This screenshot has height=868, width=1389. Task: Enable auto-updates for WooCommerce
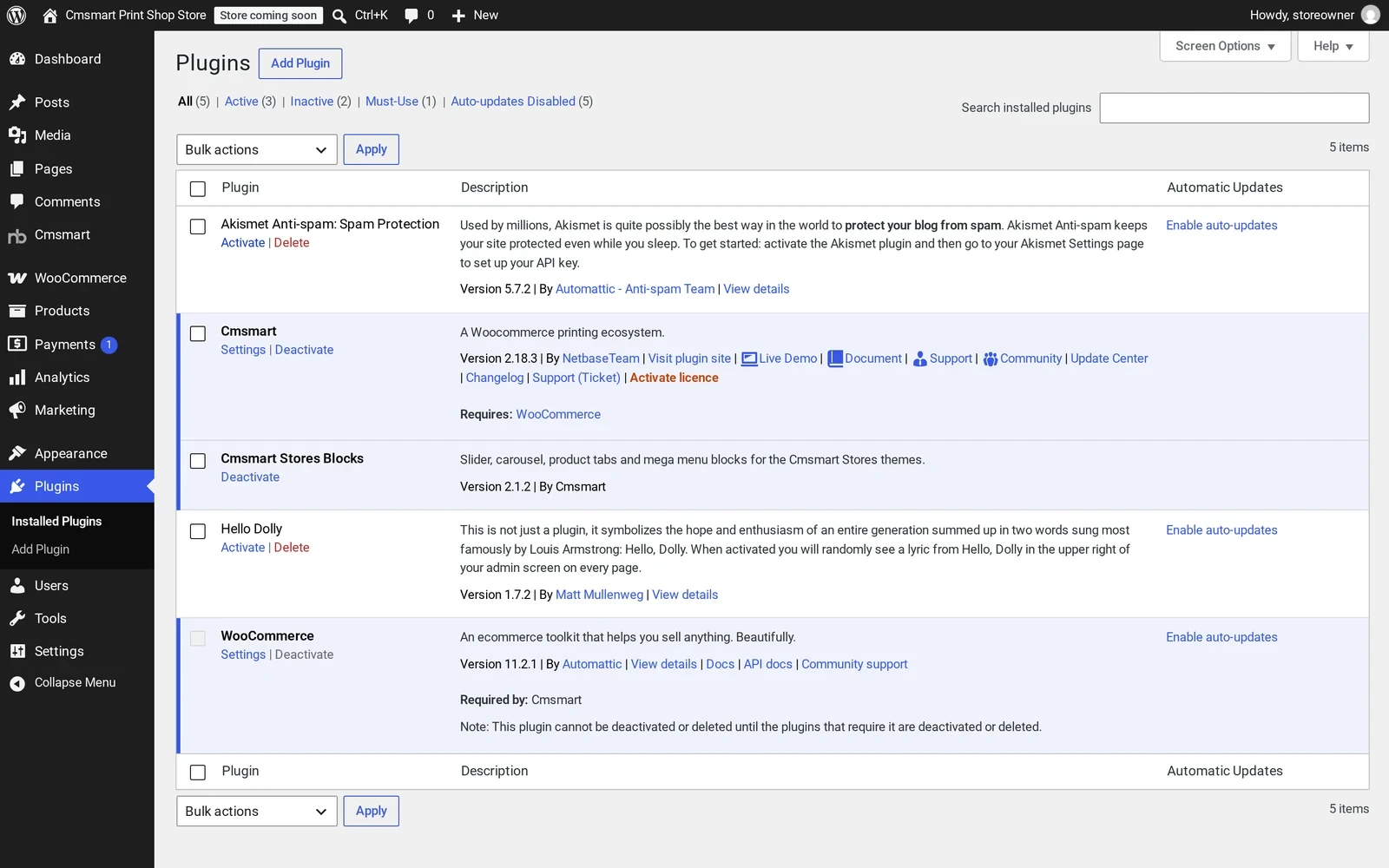[1221, 637]
